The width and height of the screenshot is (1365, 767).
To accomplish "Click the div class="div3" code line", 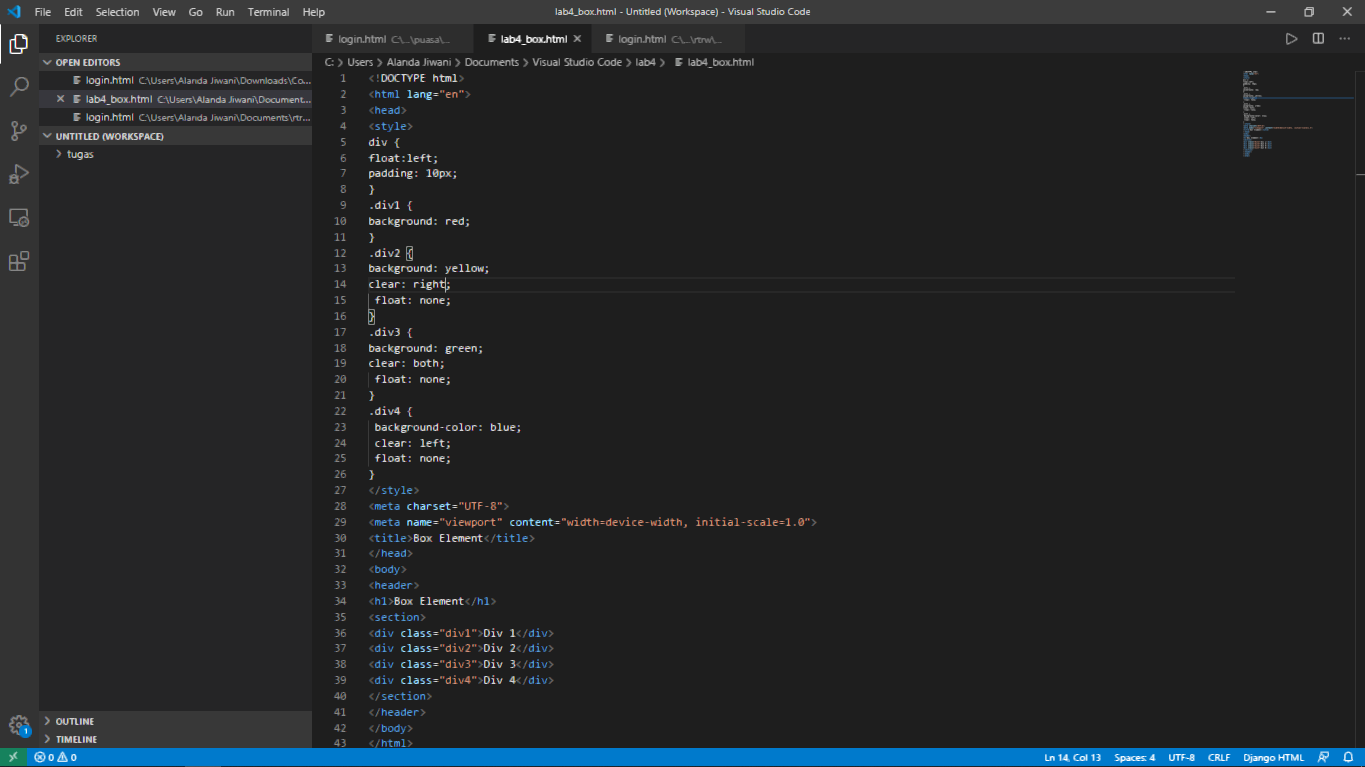I will [461, 664].
